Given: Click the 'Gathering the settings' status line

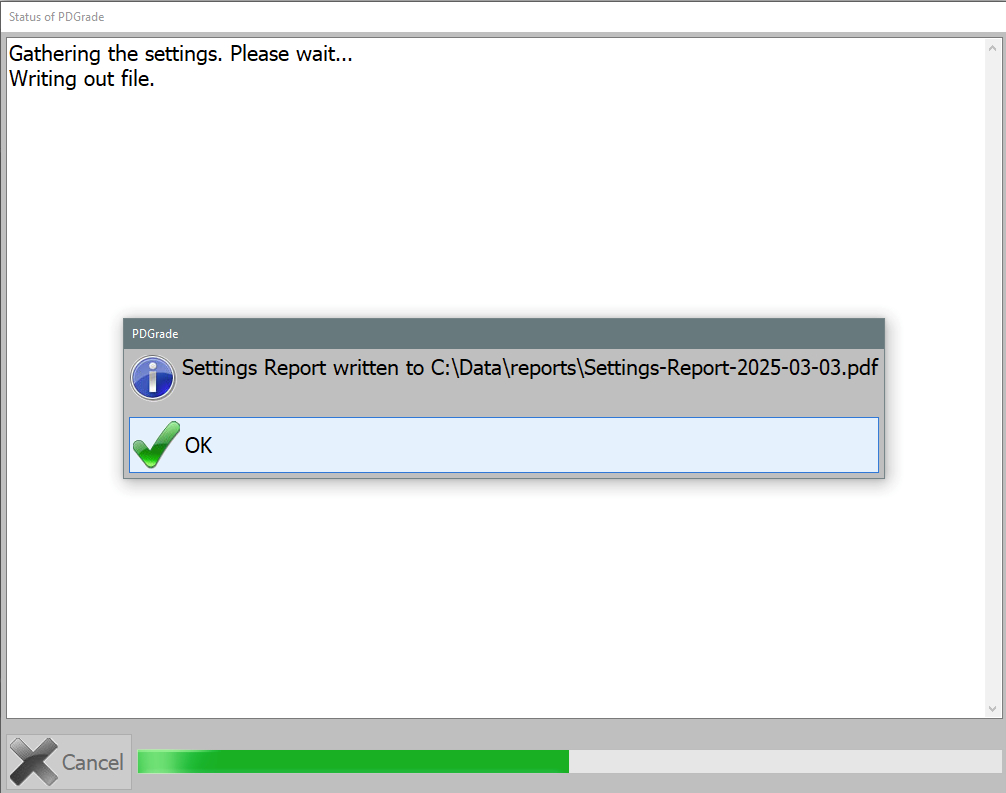Looking at the screenshot, I should tap(180, 53).
